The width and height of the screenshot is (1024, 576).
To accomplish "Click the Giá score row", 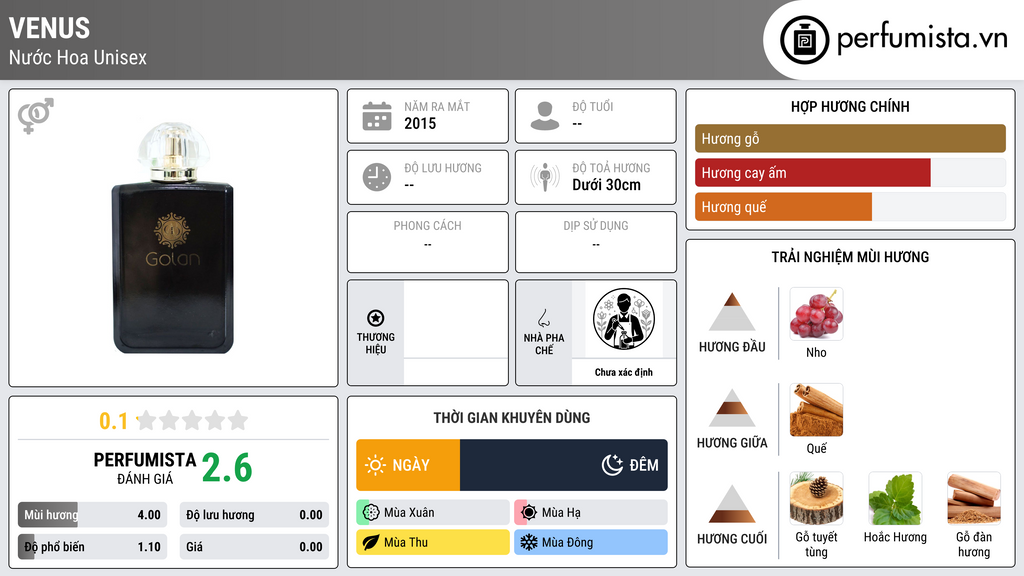I will click(254, 547).
